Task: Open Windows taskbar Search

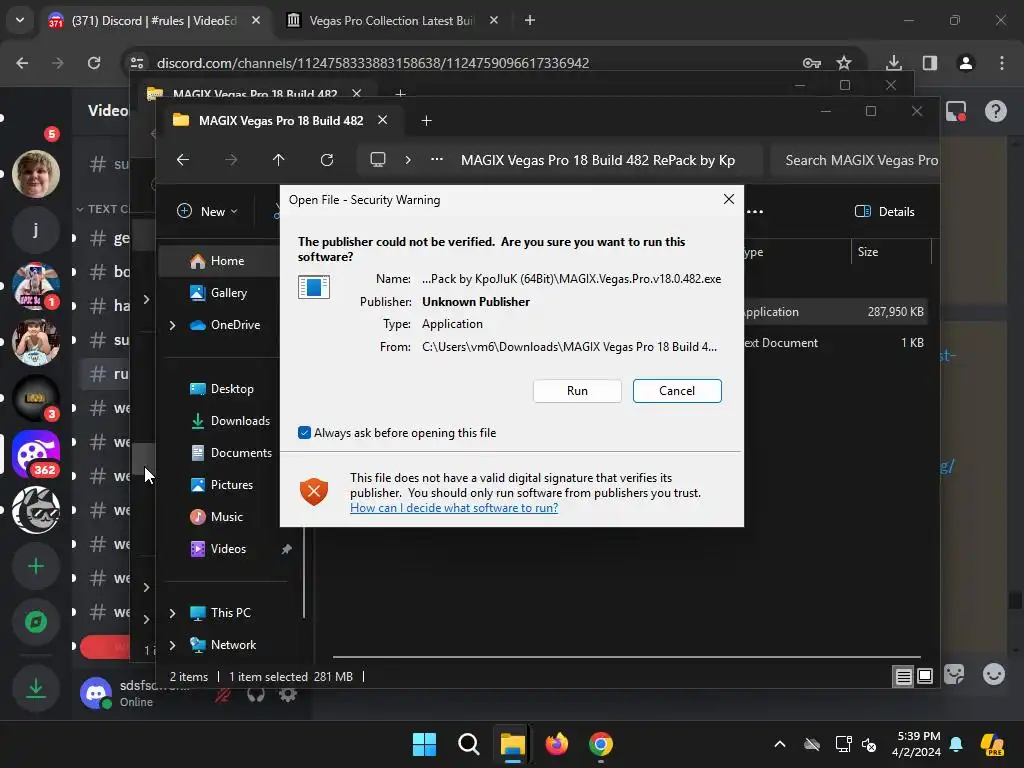Action: pyautogui.click(x=468, y=744)
